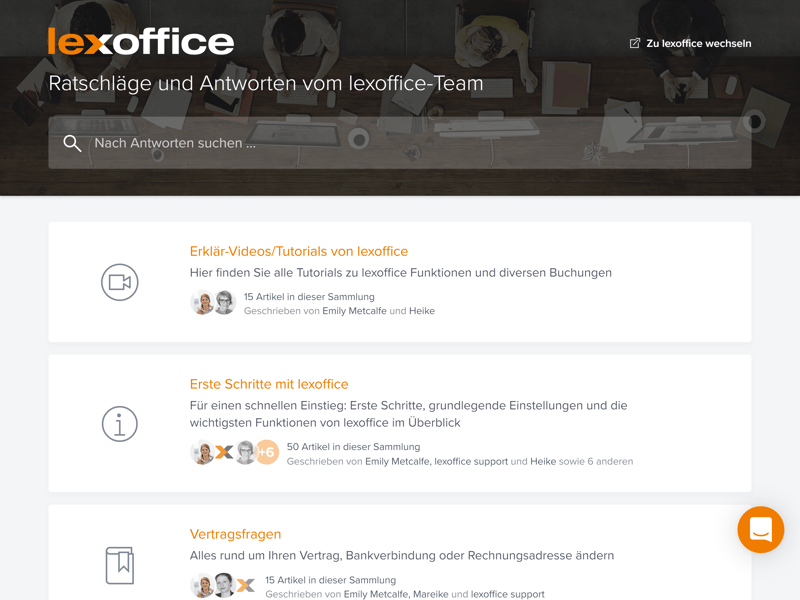
Task: Click the external link icon beside Zu lexoffice wechseln
Action: coord(635,43)
